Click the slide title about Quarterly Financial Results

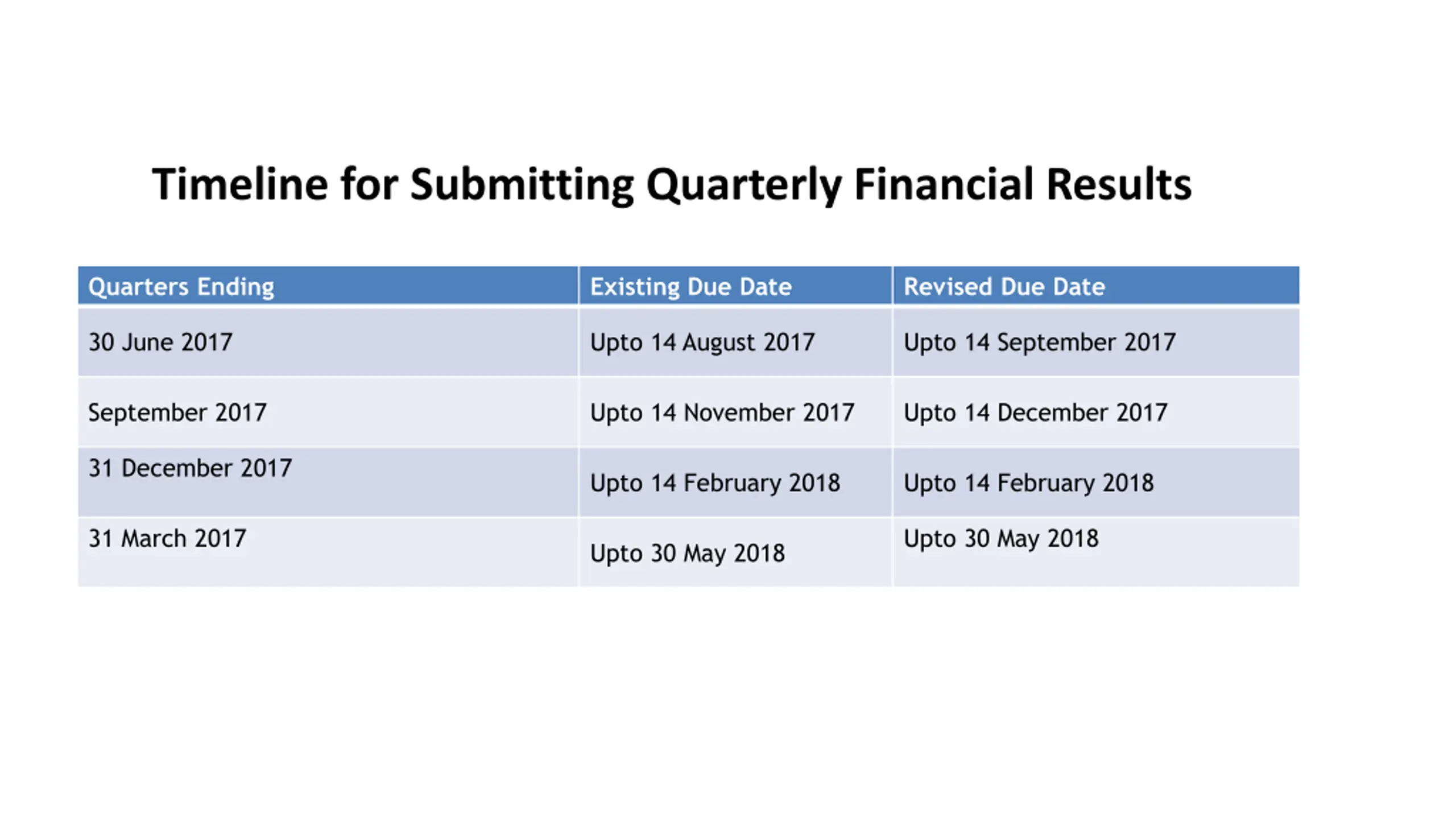click(x=672, y=185)
